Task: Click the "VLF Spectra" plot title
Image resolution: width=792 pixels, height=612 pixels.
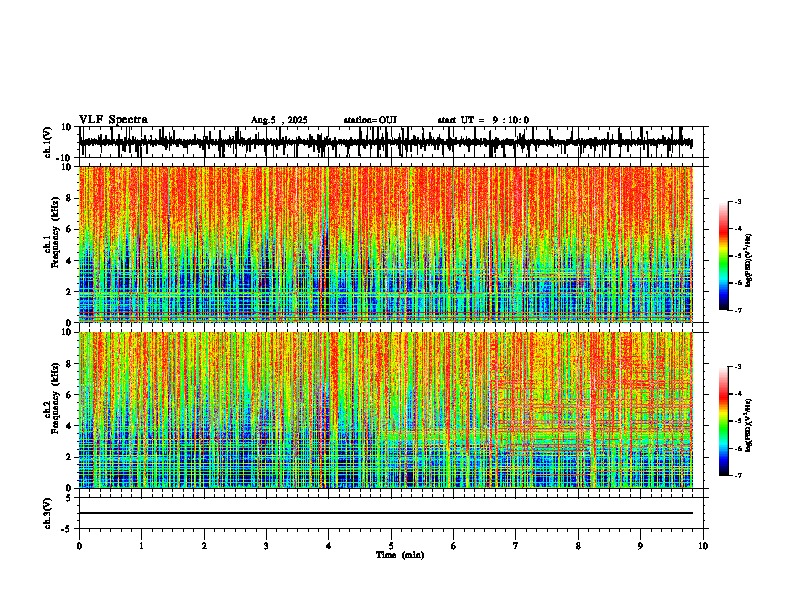Action: (x=113, y=119)
